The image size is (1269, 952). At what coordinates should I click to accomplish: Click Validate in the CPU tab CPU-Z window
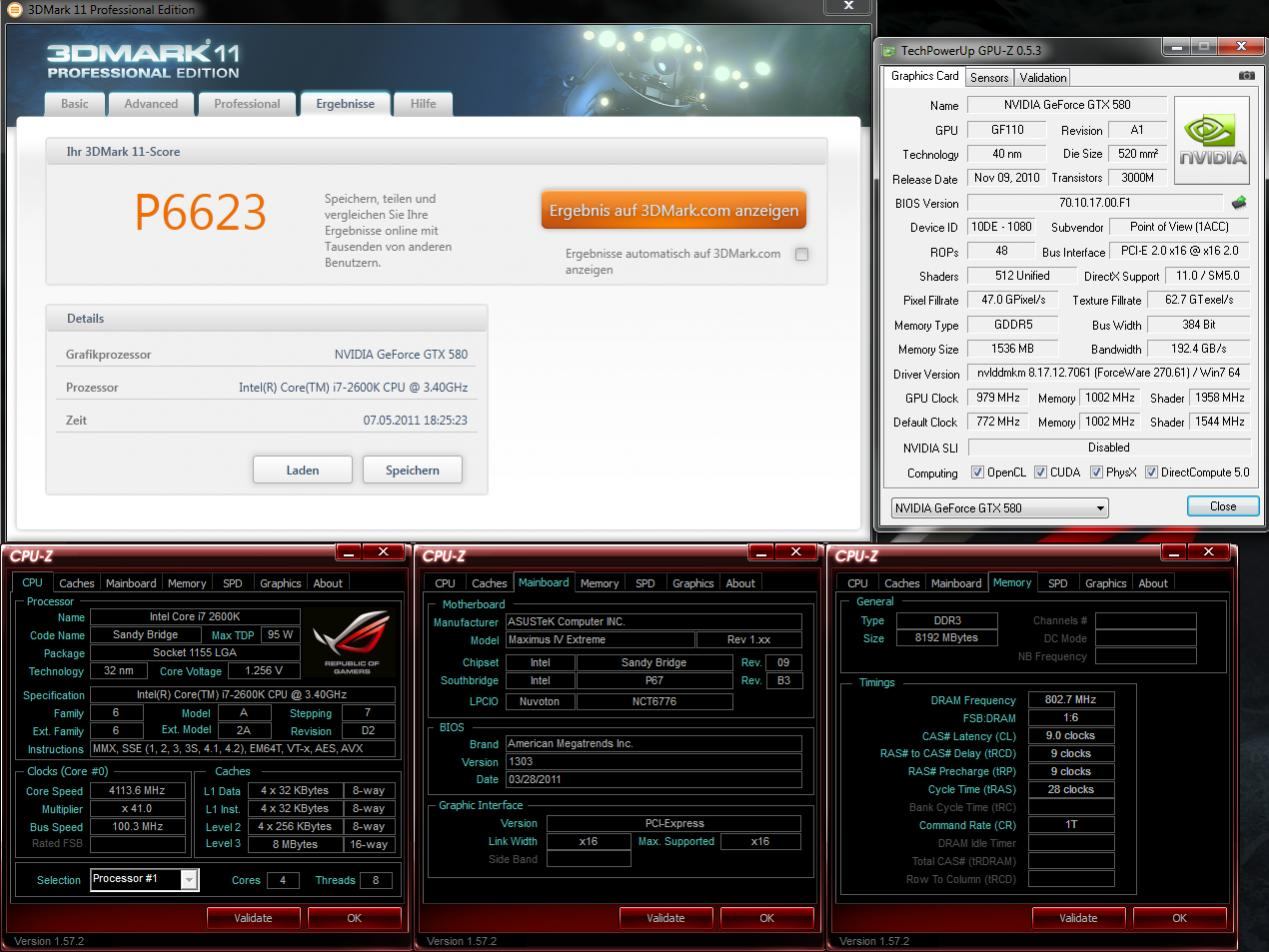click(253, 917)
